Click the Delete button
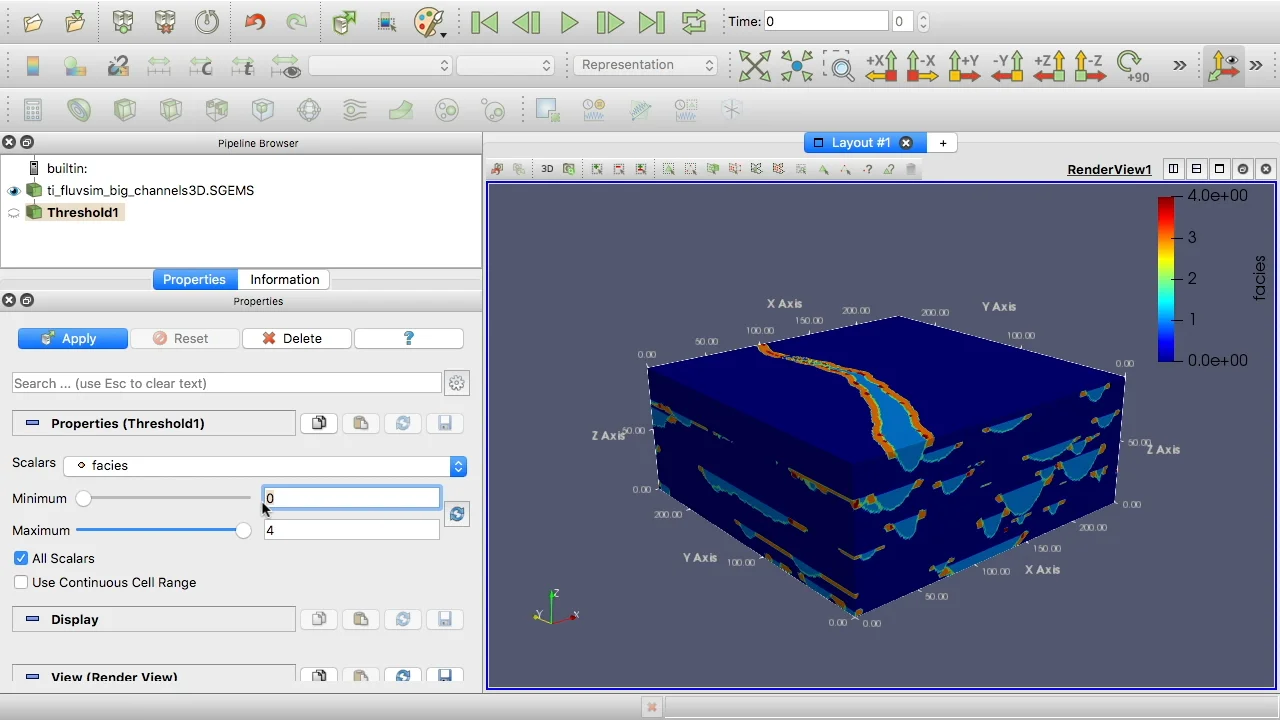This screenshot has height=720, width=1280. [x=297, y=339]
